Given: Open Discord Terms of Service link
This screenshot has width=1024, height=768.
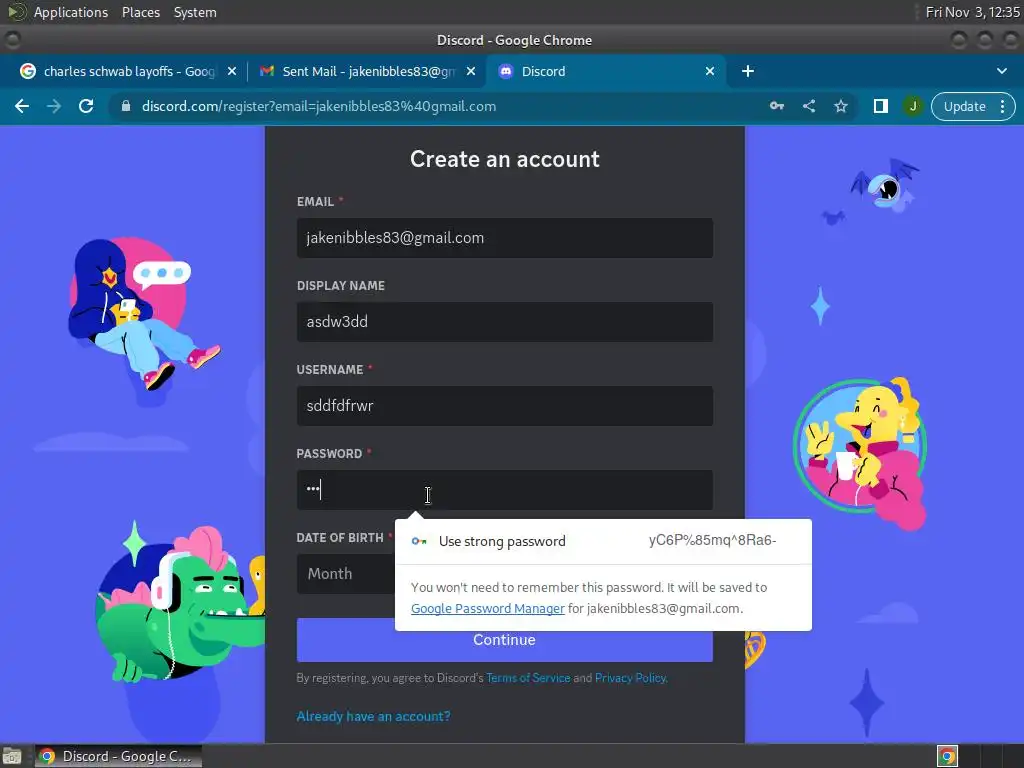Looking at the screenshot, I should coord(528,678).
